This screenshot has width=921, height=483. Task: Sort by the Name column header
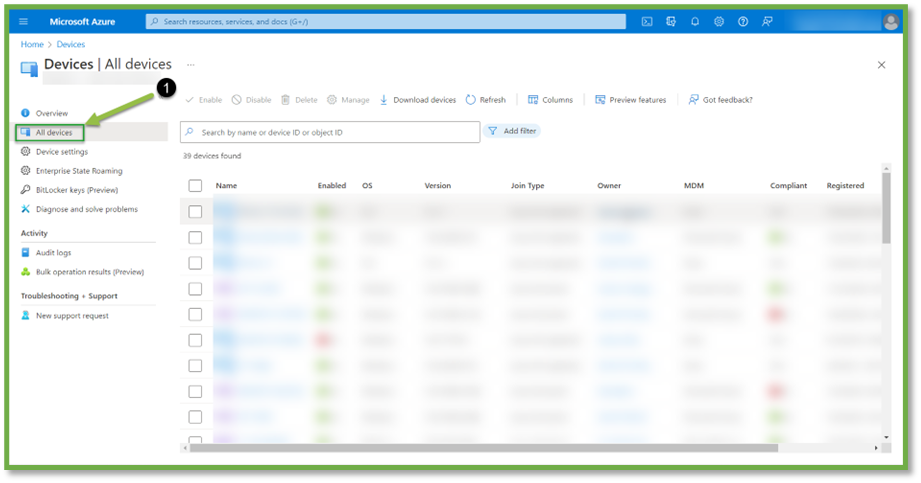tap(226, 186)
